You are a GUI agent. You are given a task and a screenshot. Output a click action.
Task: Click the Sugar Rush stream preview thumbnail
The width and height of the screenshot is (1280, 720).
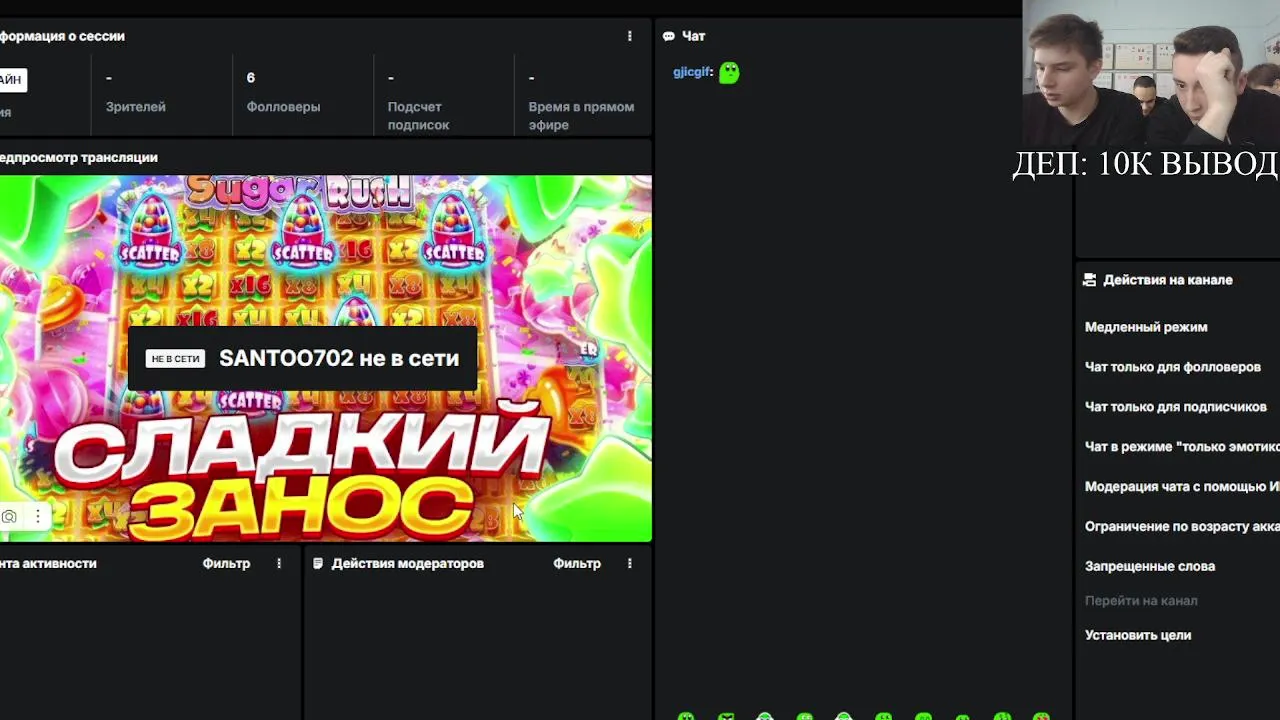tap(325, 358)
